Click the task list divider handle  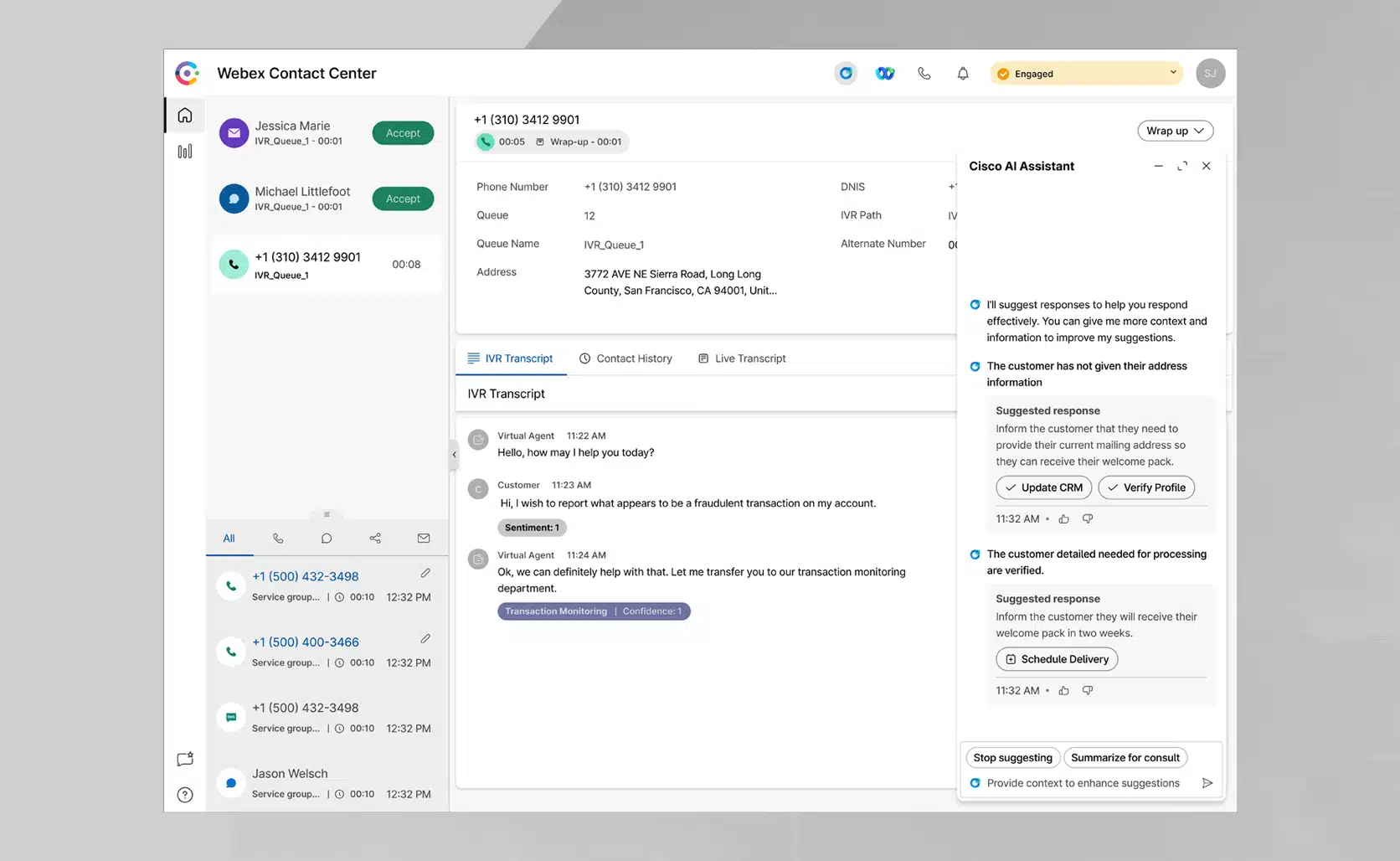tap(327, 514)
